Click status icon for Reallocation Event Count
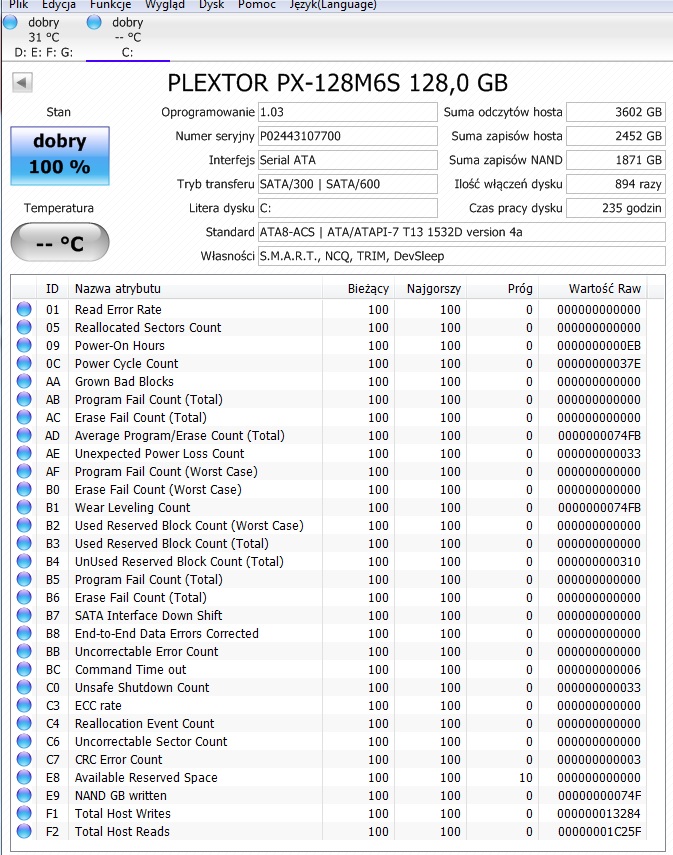 24,723
